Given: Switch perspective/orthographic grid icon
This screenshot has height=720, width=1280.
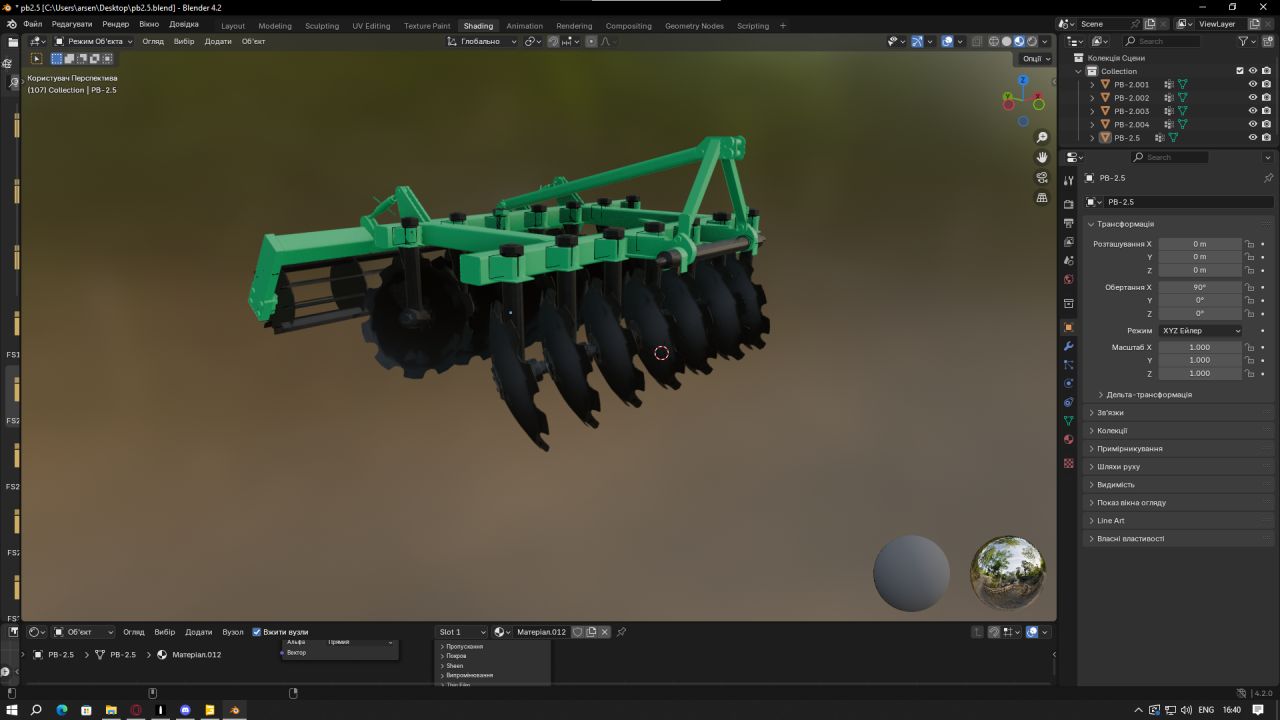Looking at the screenshot, I should click(x=1041, y=198).
